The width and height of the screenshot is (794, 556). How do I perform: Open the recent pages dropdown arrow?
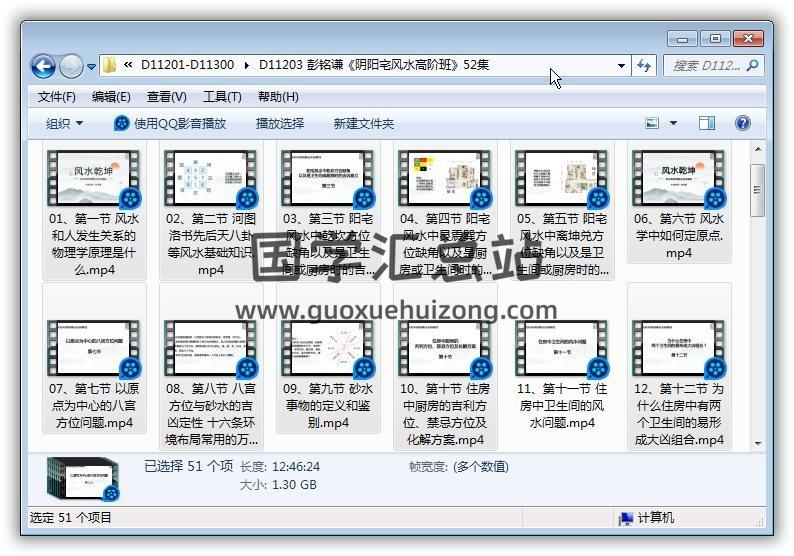[x=92, y=67]
